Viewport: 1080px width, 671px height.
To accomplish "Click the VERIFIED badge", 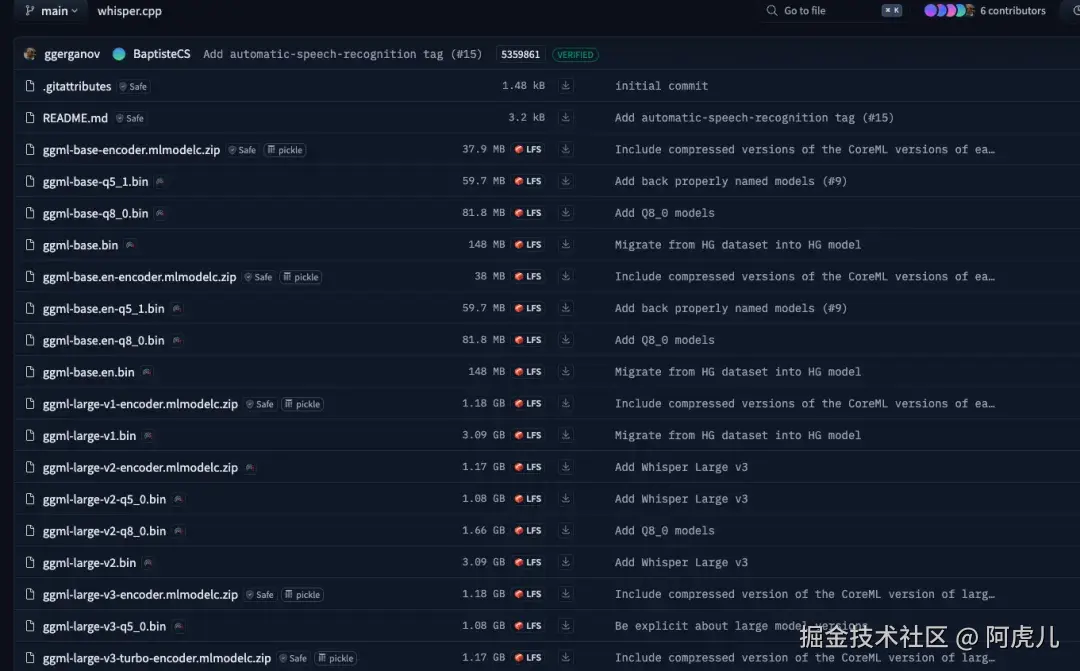I will click(575, 54).
